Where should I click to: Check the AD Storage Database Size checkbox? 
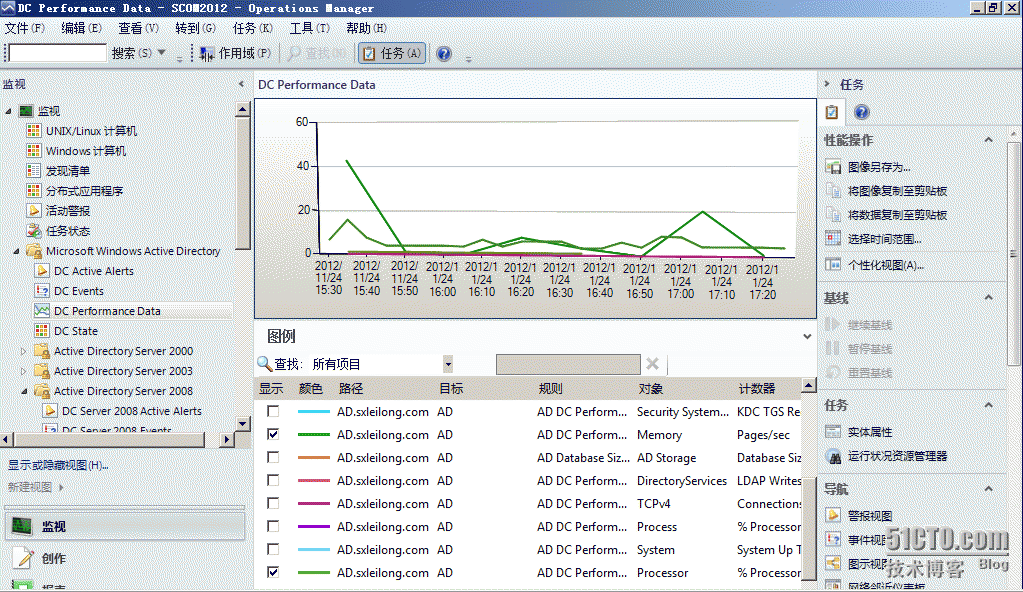pyautogui.click(x=273, y=457)
